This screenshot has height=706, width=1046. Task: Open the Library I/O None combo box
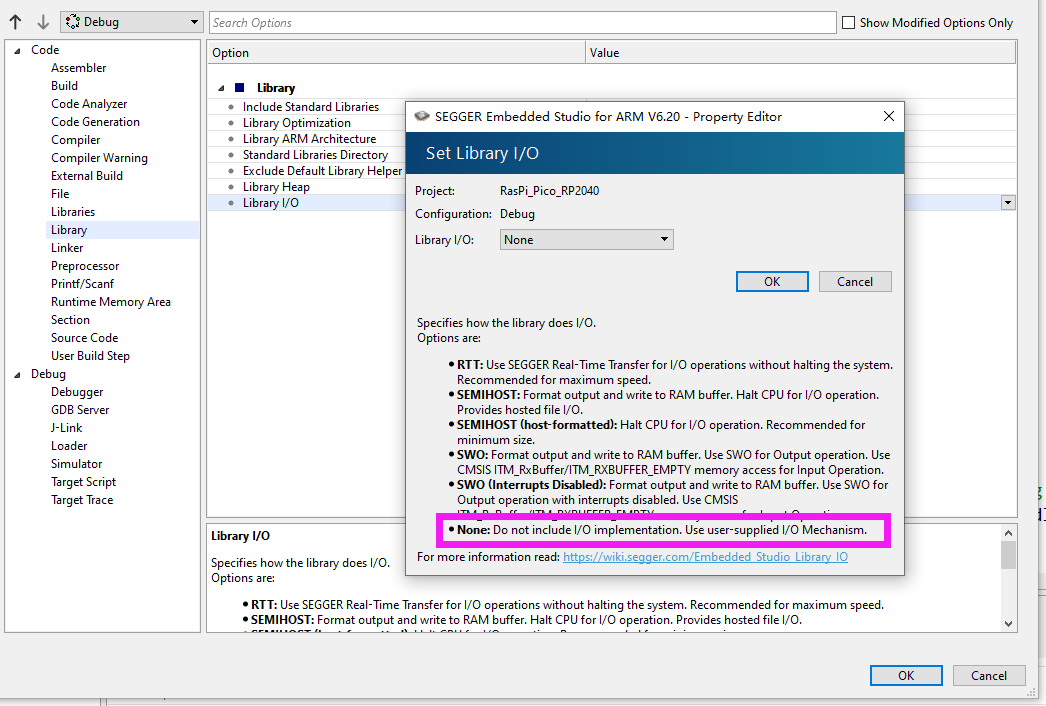tap(586, 240)
